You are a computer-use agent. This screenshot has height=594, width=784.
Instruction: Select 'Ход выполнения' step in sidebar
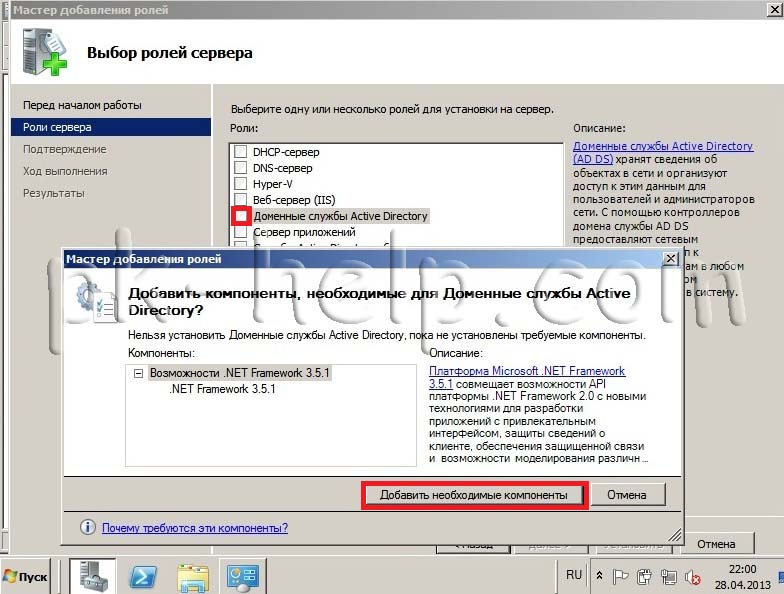point(65,171)
